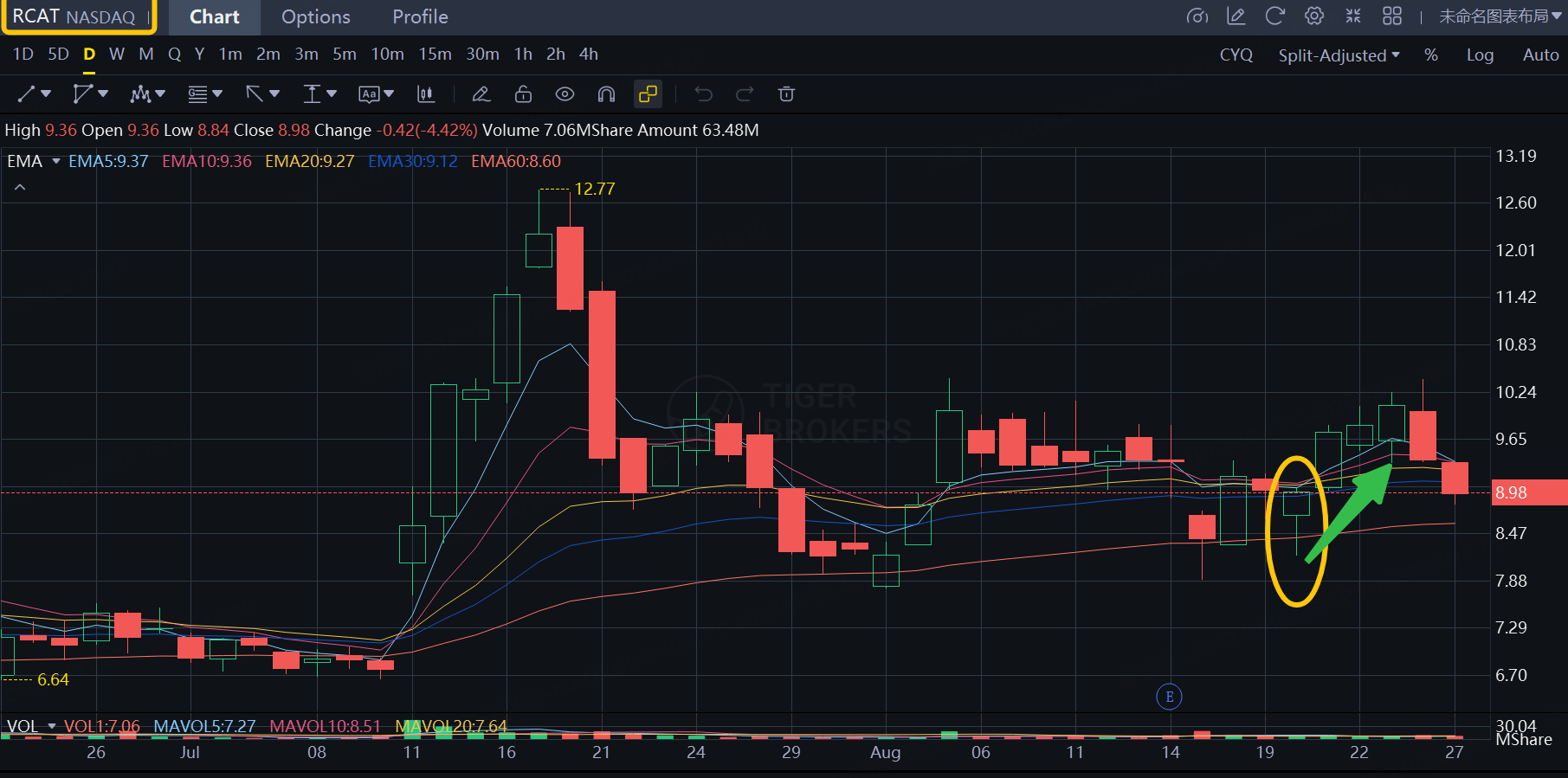1568x778 pixels.
Task: Select the pencil brush drawing icon
Action: point(481,94)
